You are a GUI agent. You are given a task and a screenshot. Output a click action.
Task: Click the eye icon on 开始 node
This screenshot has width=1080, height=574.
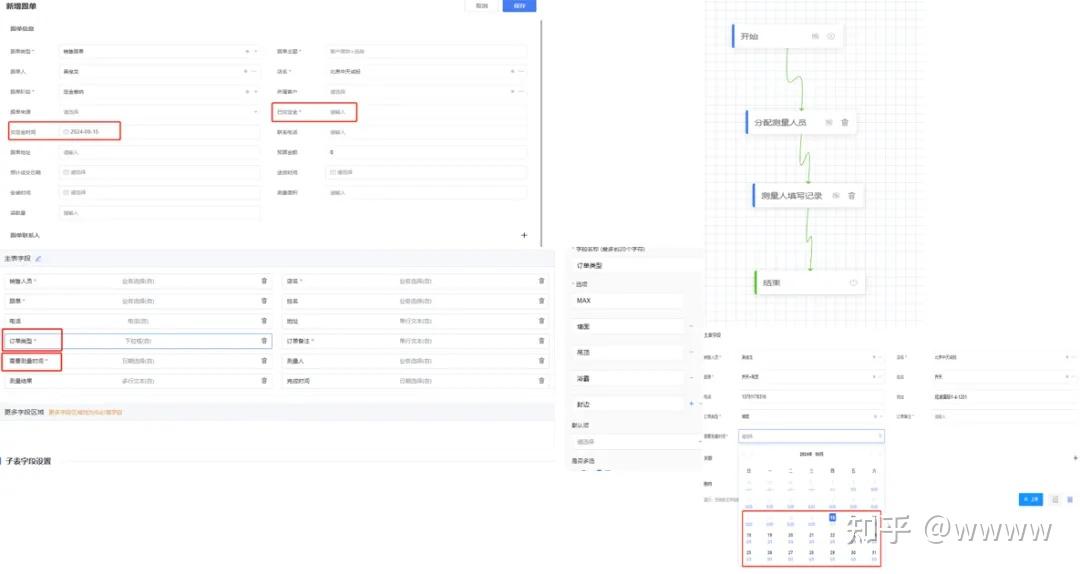(x=831, y=37)
